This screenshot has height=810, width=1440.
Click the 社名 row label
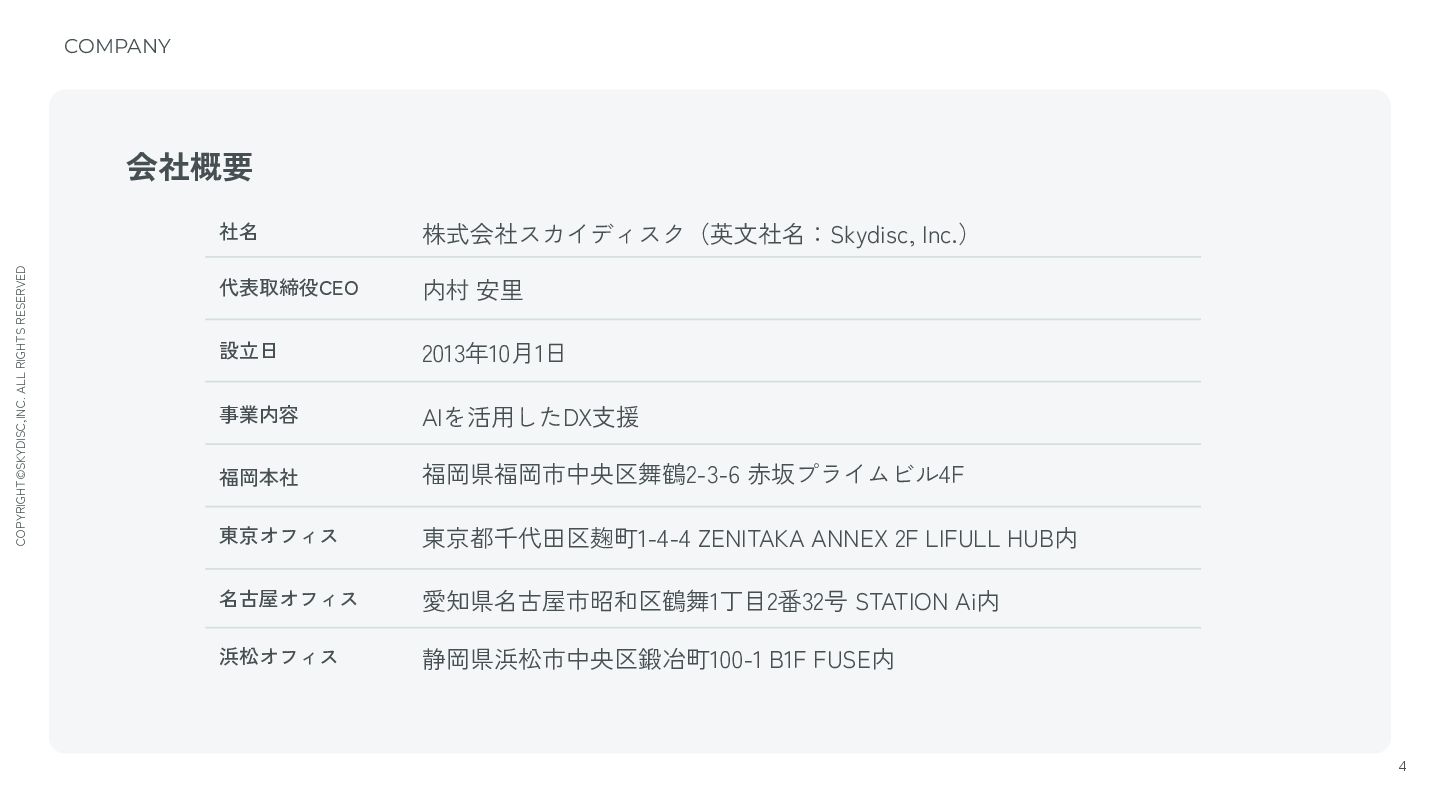(x=239, y=232)
